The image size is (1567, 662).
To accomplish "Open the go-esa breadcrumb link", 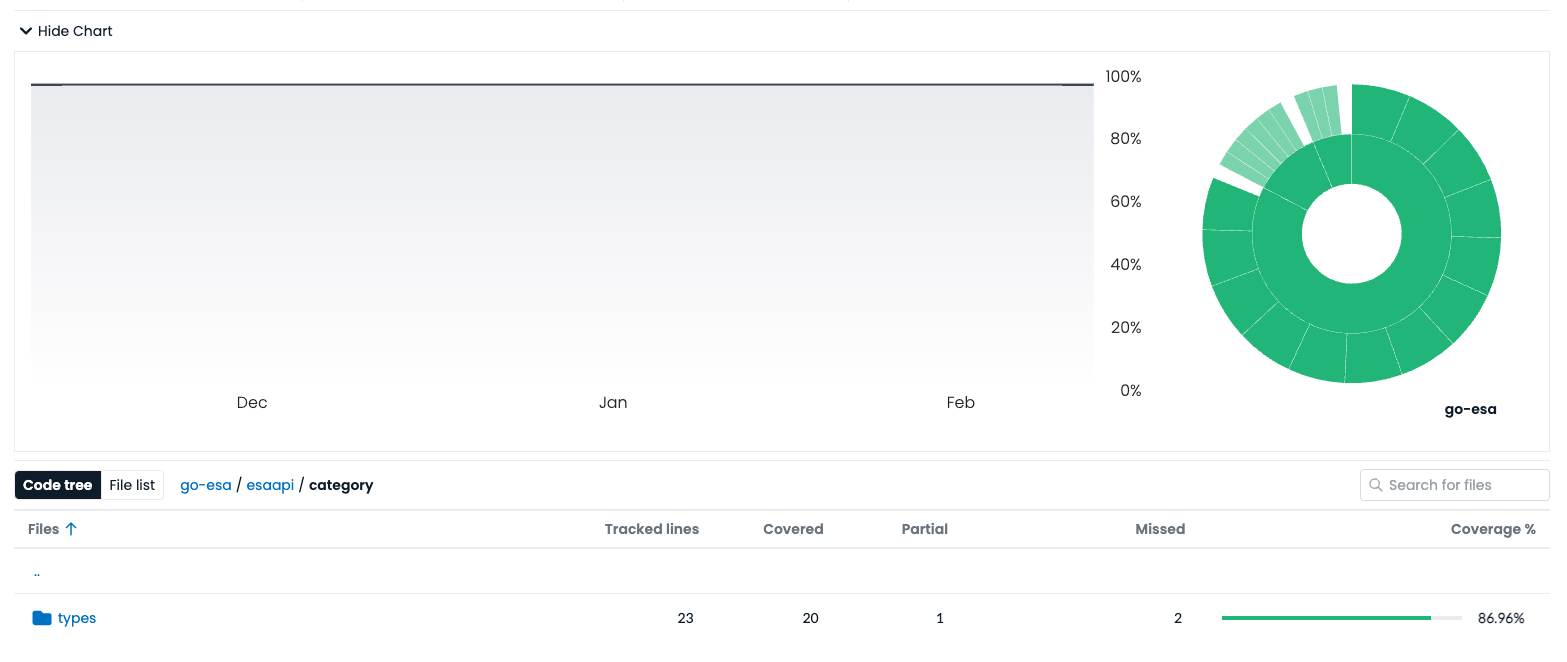I will pyautogui.click(x=205, y=485).
